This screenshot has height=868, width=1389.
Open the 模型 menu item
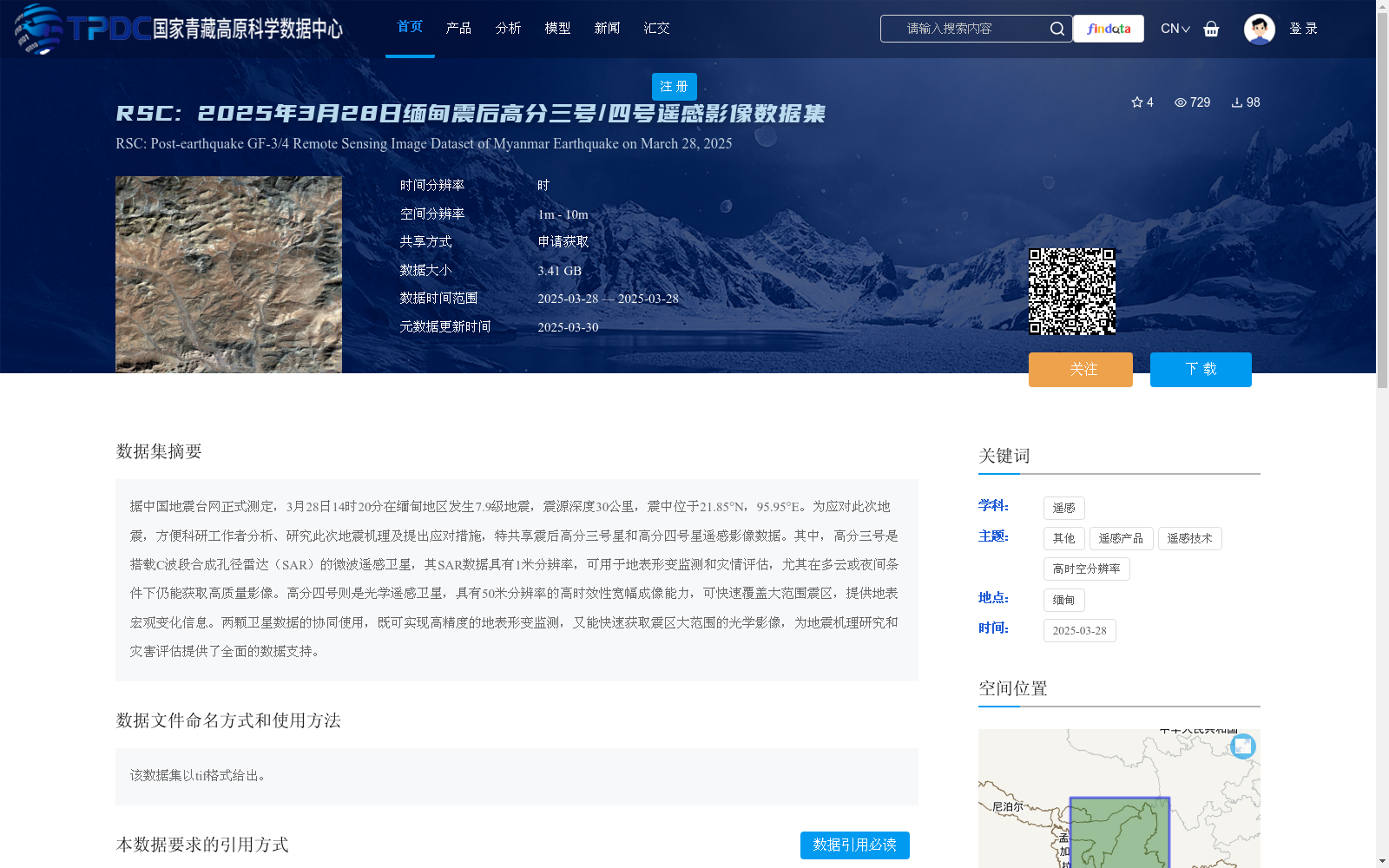[x=557, y=28]
